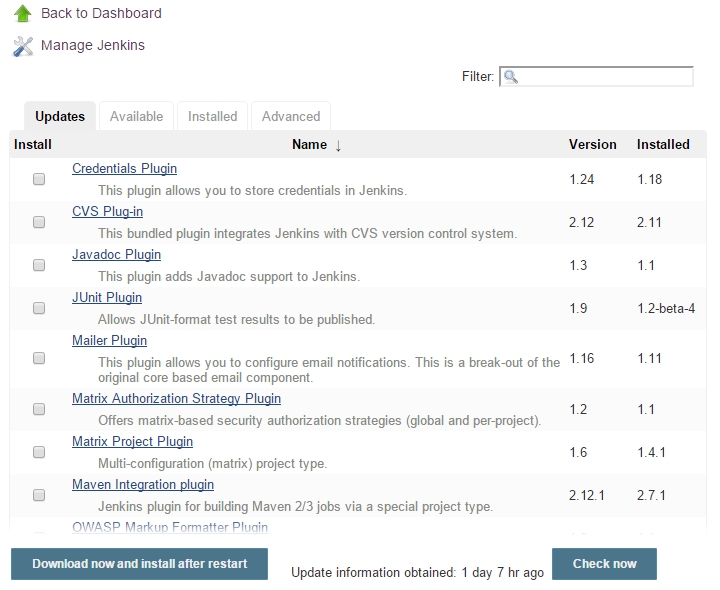The image size is (720, 590).
Task: Click the Install column header
Action: point(33,145)
